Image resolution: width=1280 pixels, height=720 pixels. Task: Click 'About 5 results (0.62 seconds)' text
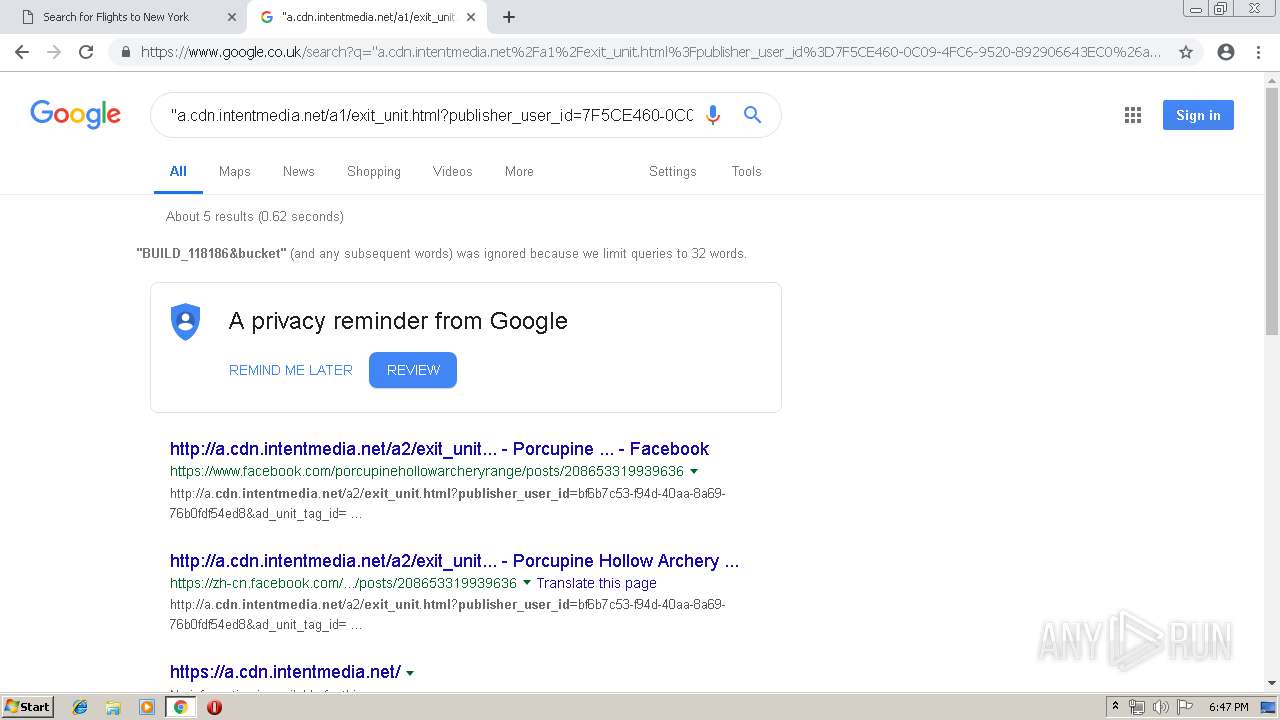(255, 216)
